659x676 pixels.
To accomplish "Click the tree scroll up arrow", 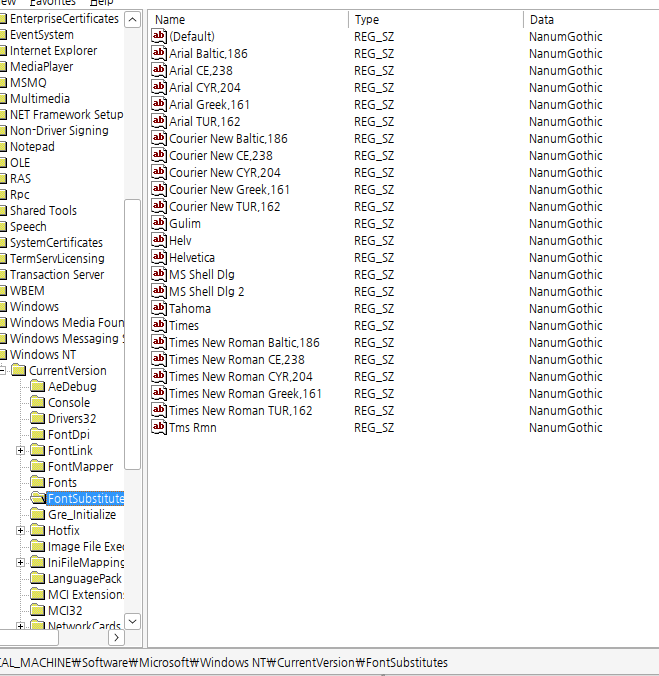I will [x=133, y=20].
